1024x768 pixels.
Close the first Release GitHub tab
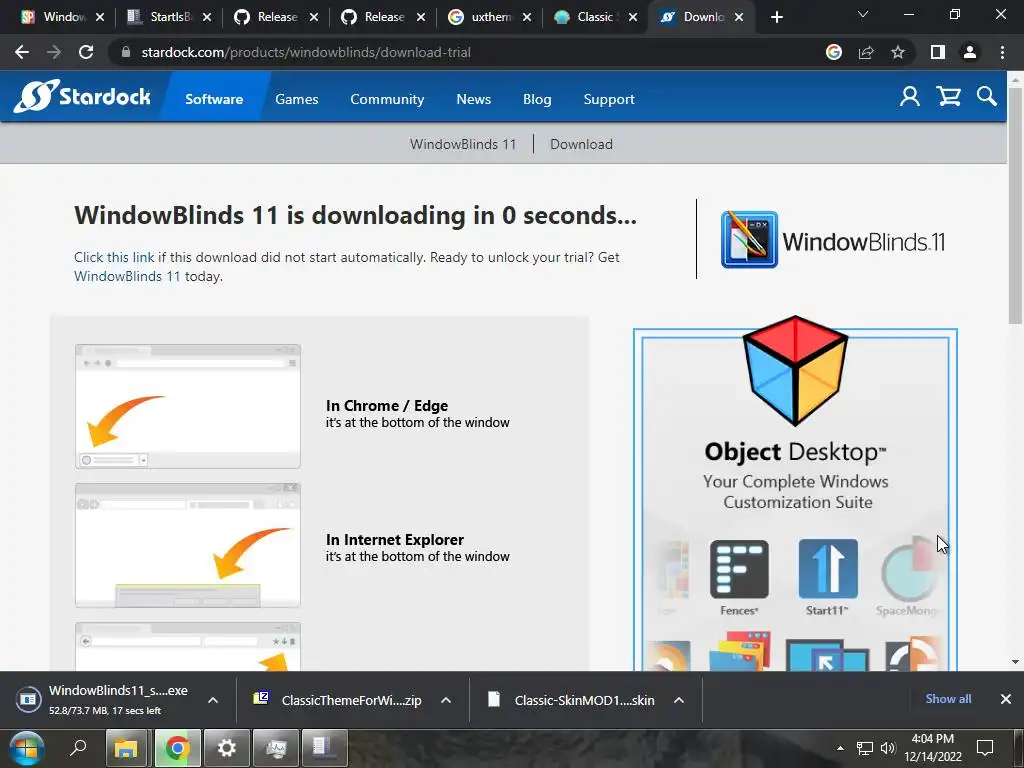click(x=313, y=17)
